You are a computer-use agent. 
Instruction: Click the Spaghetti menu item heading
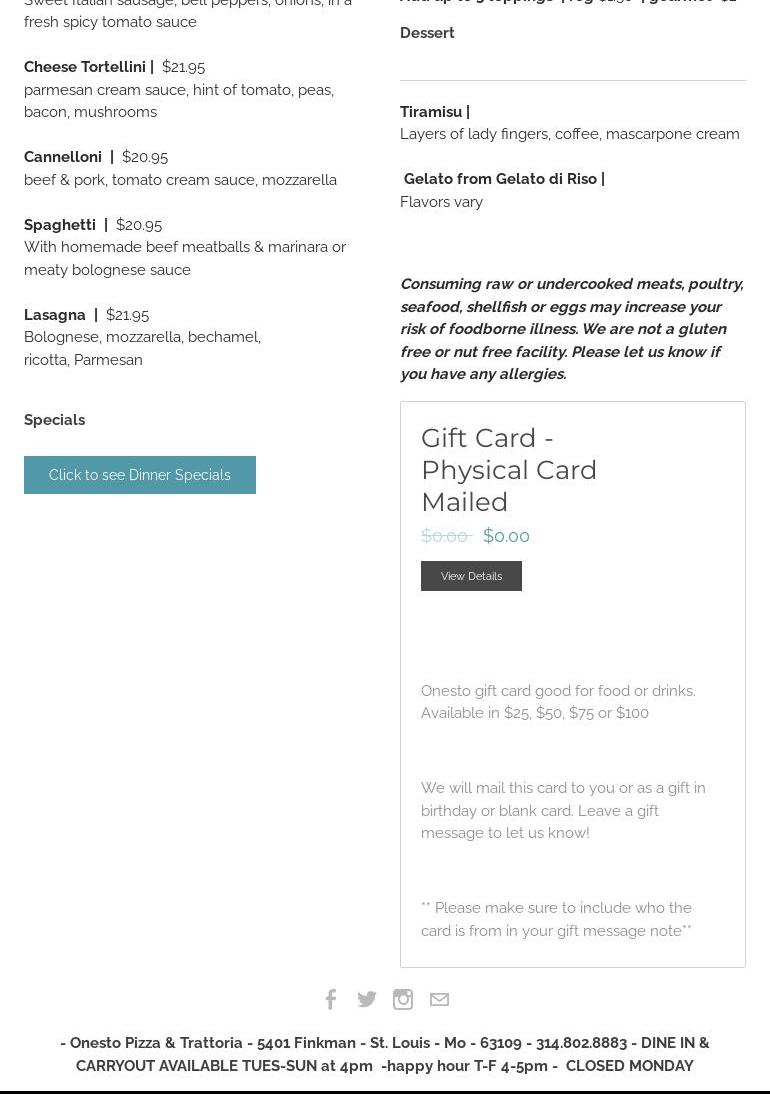(60, 225)
